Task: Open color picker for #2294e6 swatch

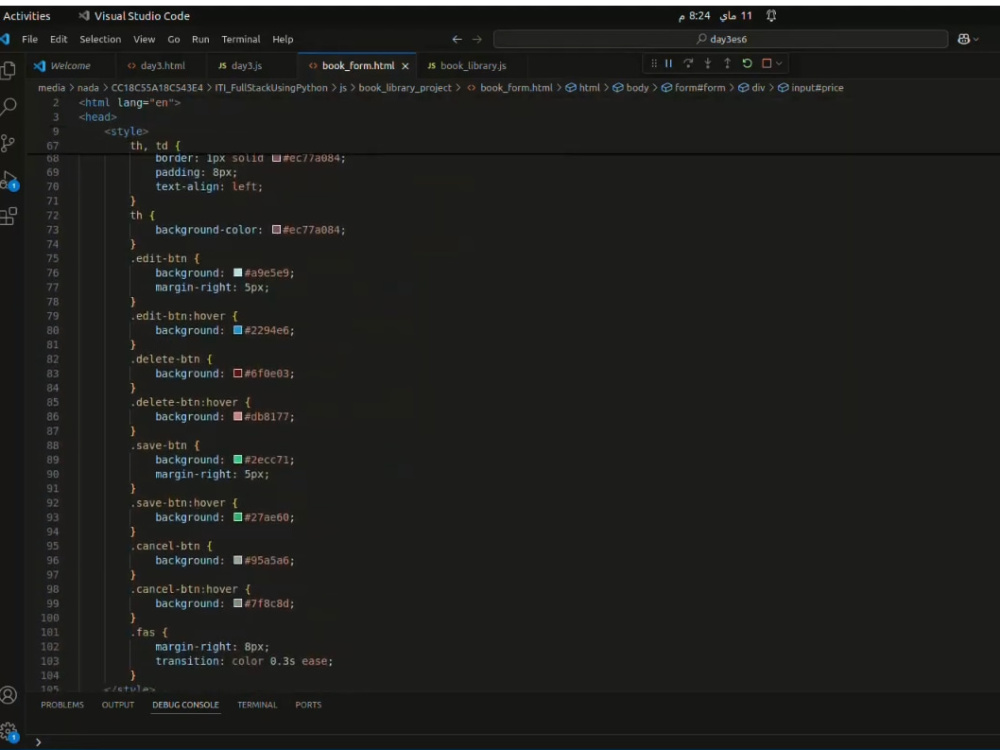Action: tap(238, 330)
